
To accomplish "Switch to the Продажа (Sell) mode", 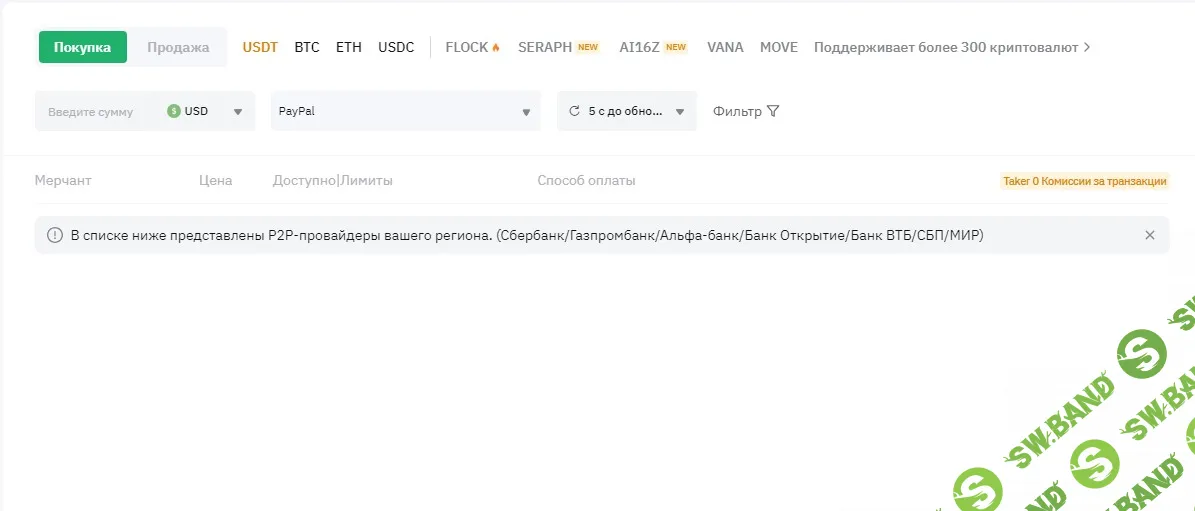I will (x=178, y=47).
